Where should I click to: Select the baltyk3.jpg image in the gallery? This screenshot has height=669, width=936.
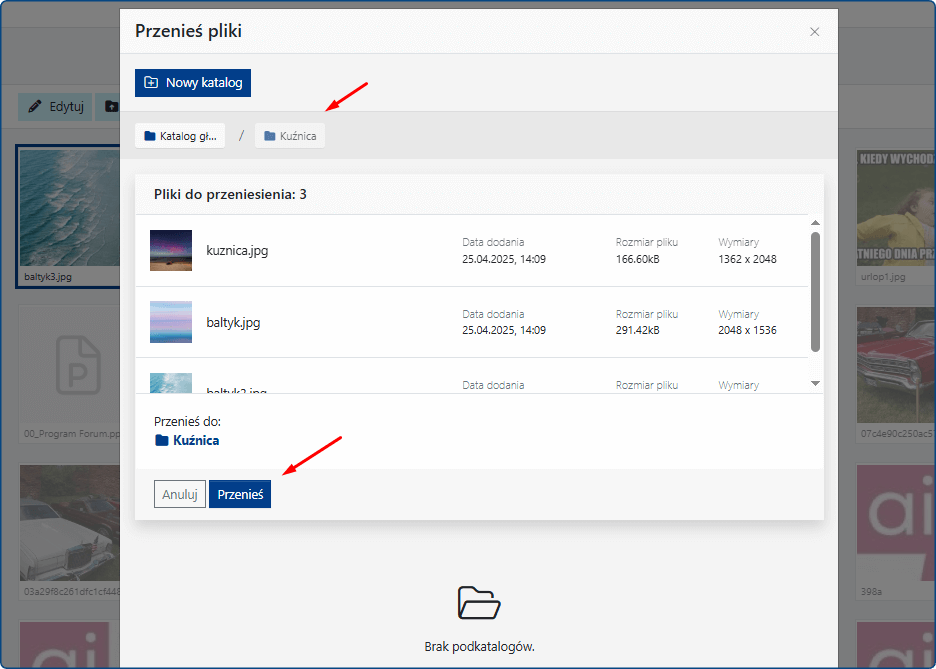click(67, 210)
